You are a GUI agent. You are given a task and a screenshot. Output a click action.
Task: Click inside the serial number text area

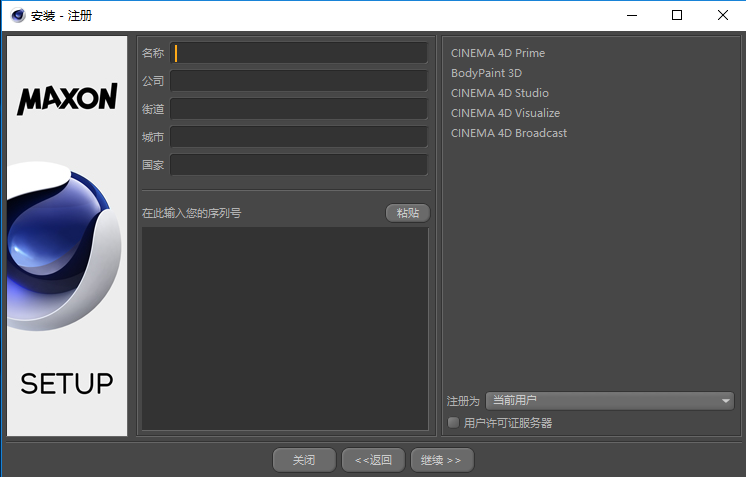click(285, 329)
